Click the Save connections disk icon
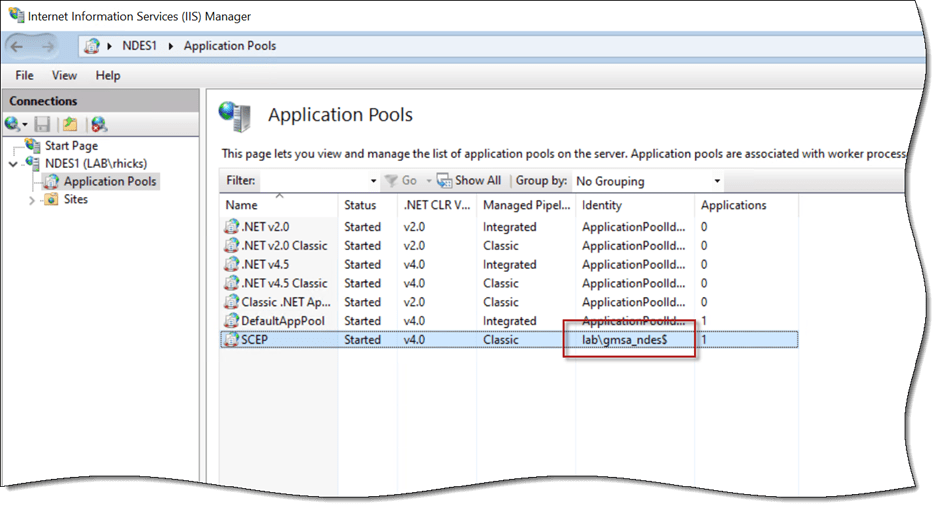This screenshot has width=937, height=508. tap(42, 124)
